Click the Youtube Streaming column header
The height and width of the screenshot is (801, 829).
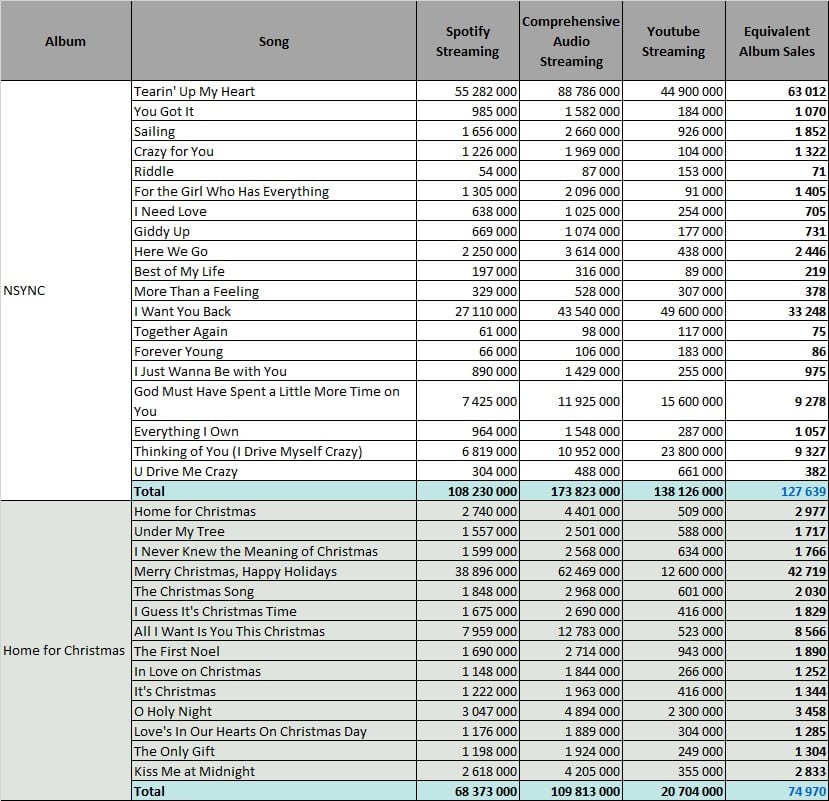(x=674, y=41)
